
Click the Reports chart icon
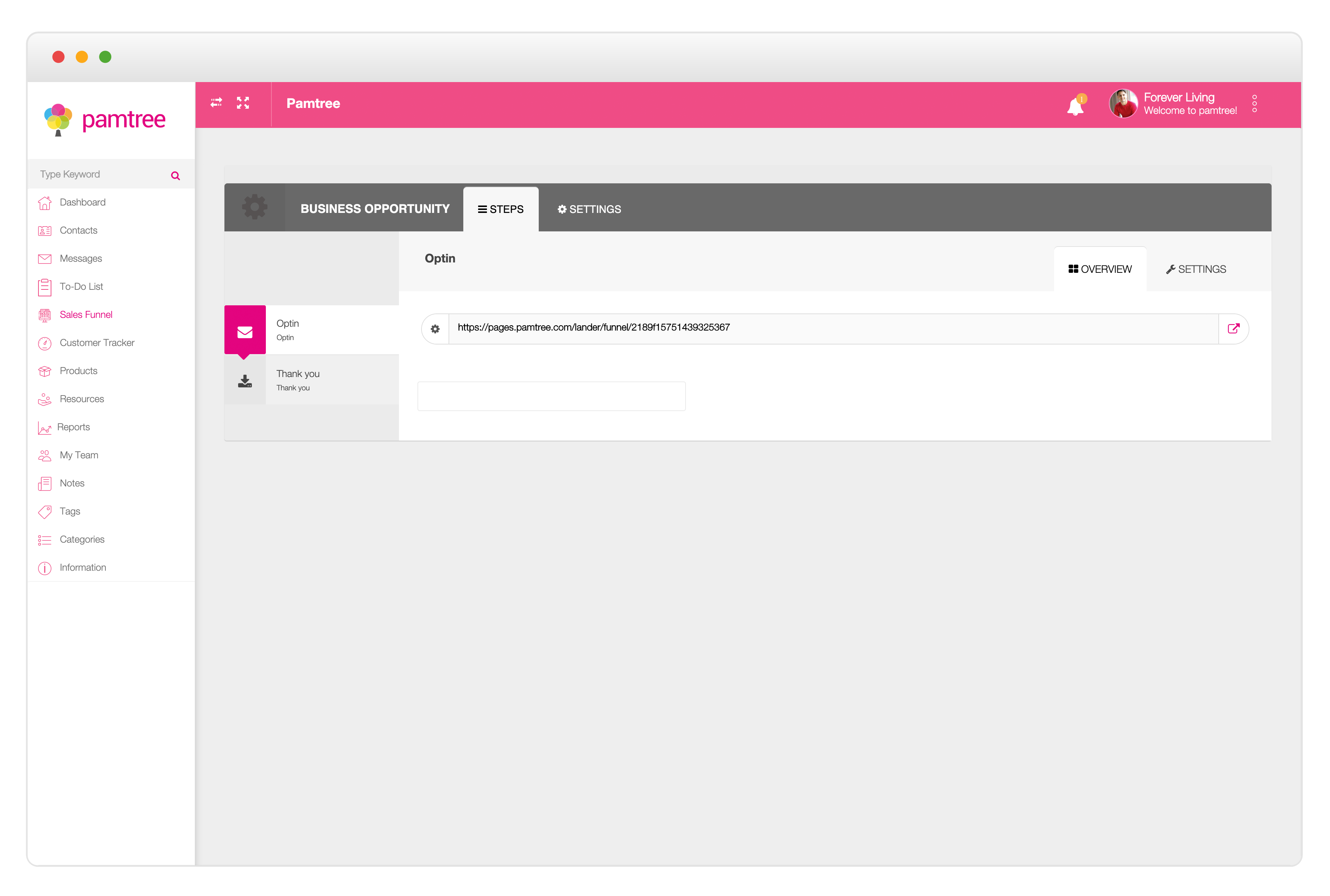45,427
